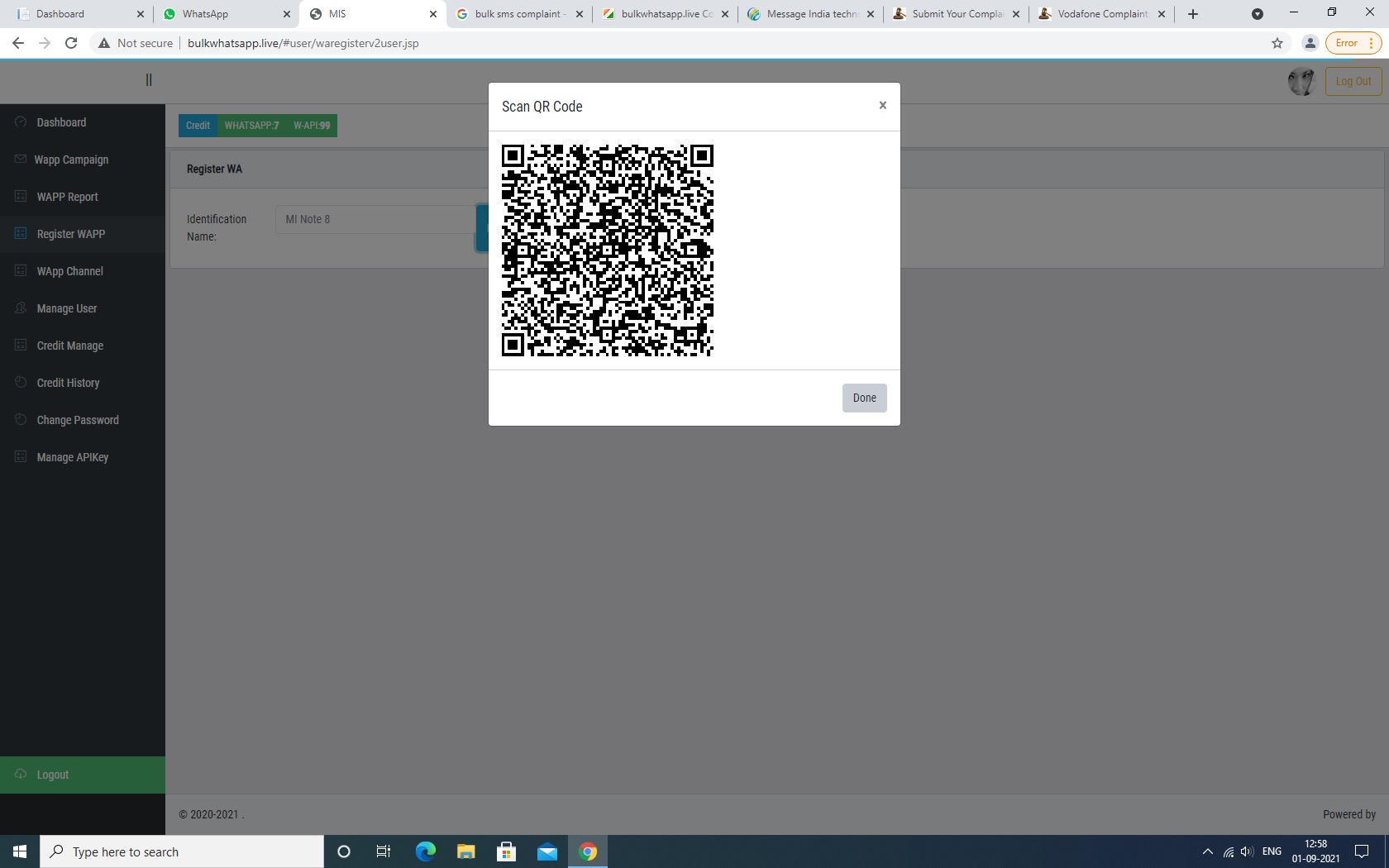This screenshot has width=1389, height=868.
Task: Bookmark this page with star icon
Action: pyautogui.click(x=1277, y=43)
